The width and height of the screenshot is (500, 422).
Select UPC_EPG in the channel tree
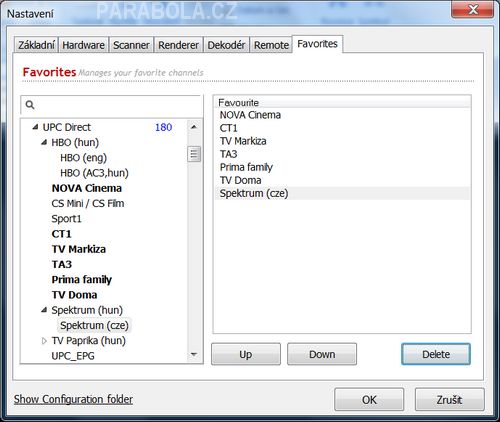pyautogui.click(x=73, y=356)
